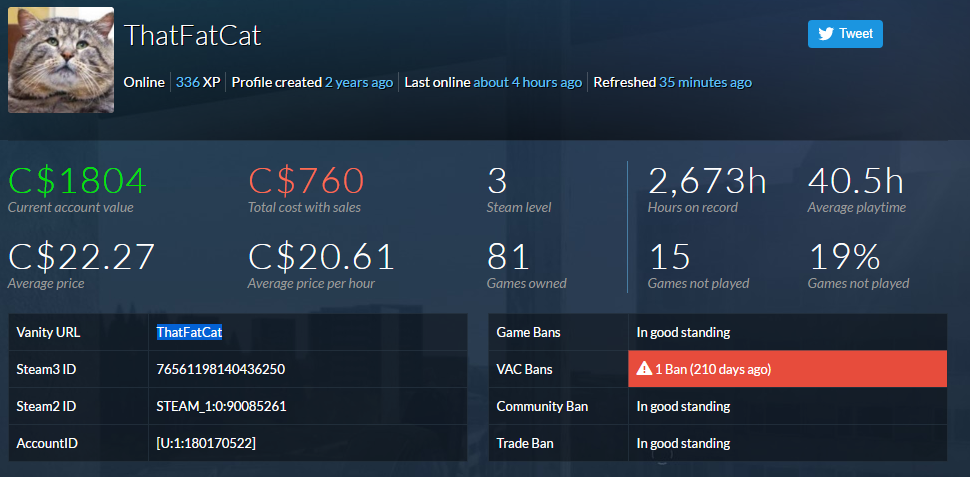The width and height of the screenshot is (970, 477).
Task: Open the 336 XP link
Action: click(187, 82)
